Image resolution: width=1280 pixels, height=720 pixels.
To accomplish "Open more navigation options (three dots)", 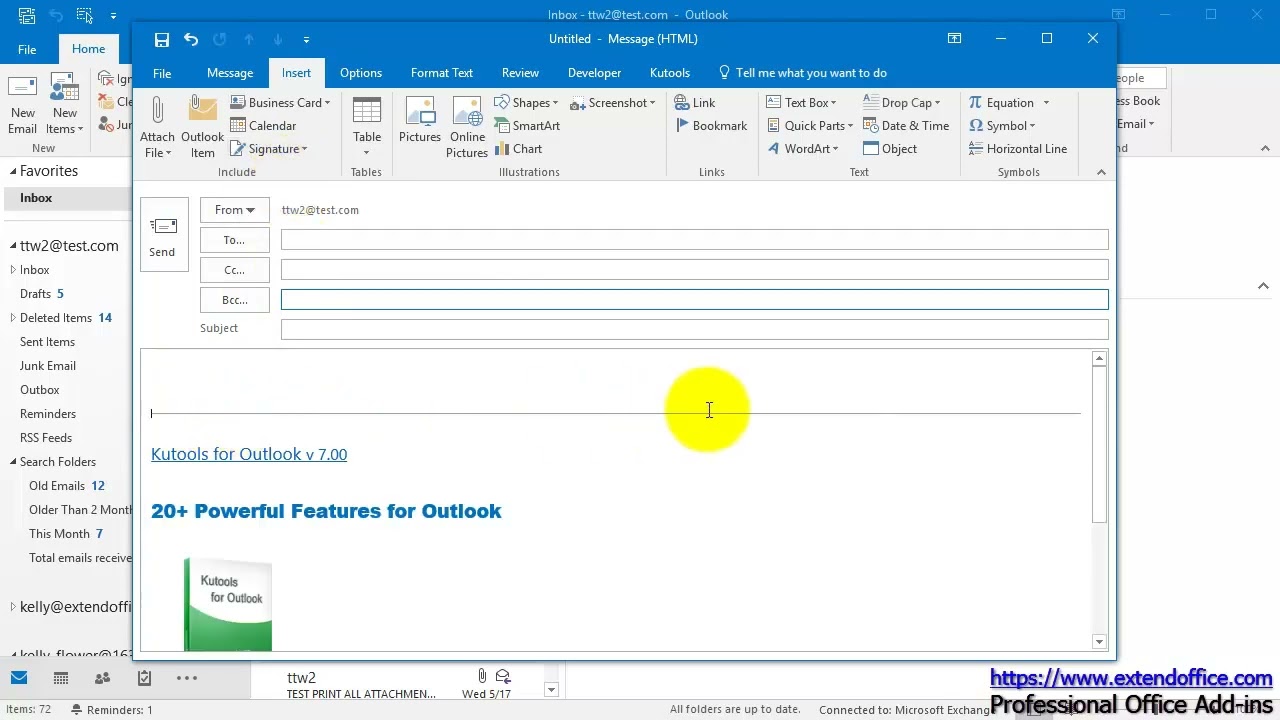I will tap(187, 678).
